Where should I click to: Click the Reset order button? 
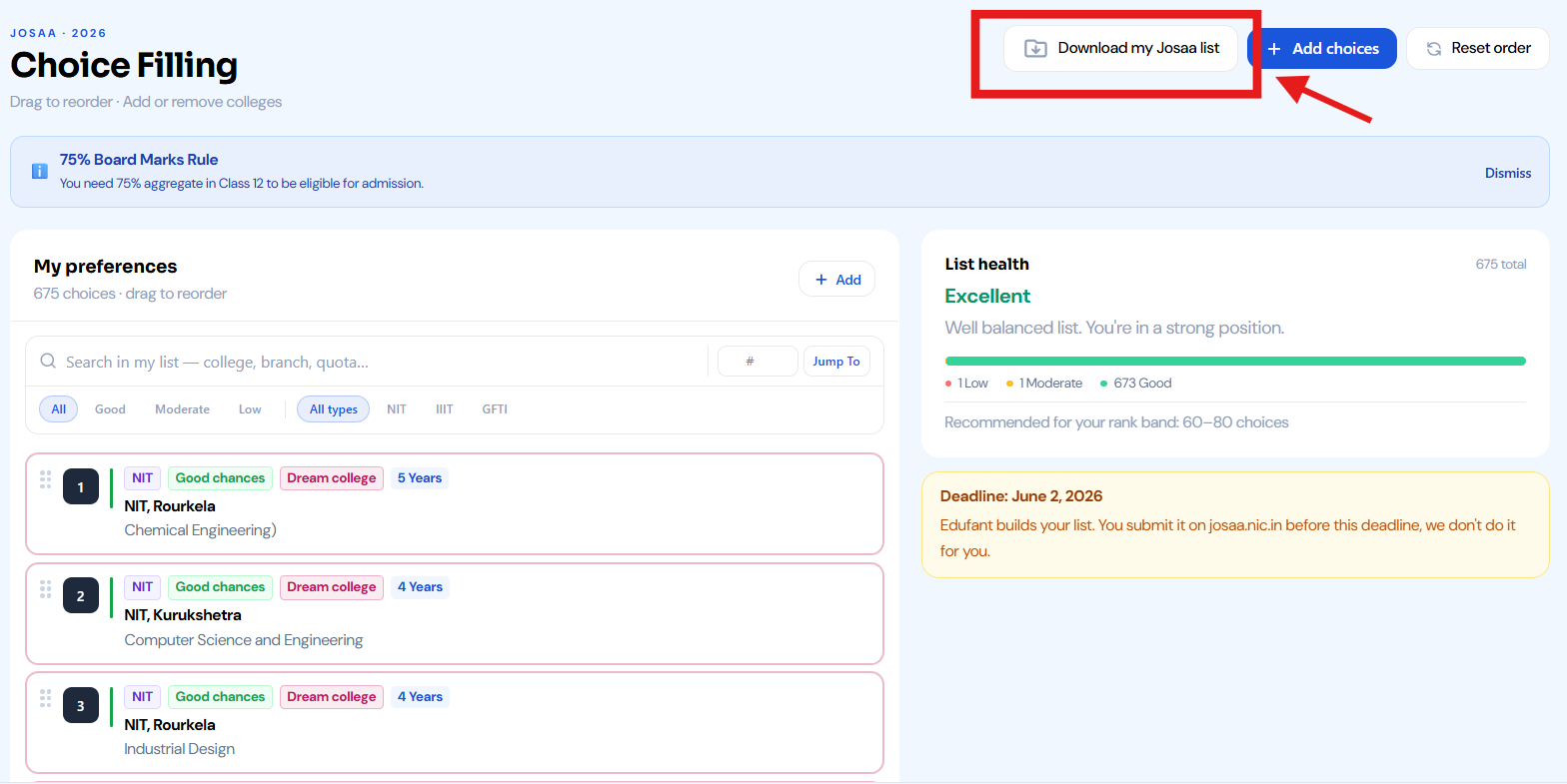(x=1478, y=48)
